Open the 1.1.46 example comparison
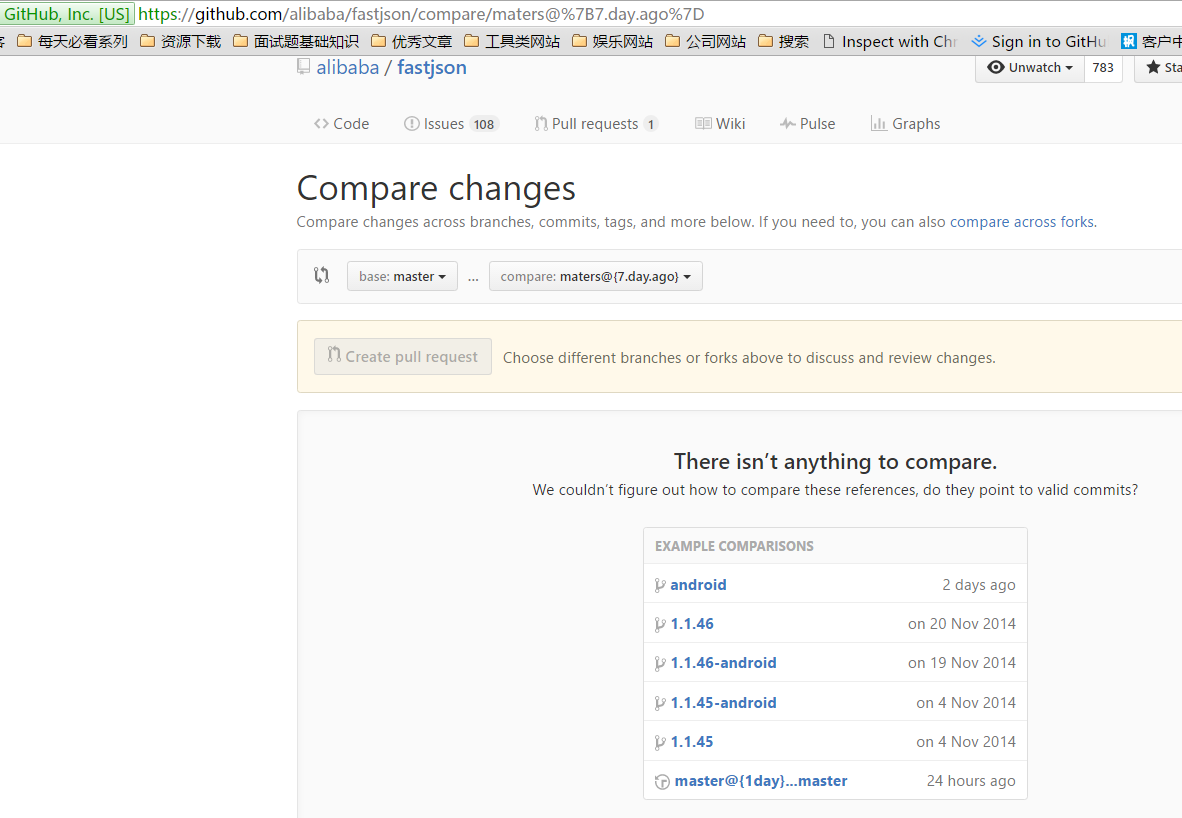The width and height of the screenshot is (1182, 818). 692,623
